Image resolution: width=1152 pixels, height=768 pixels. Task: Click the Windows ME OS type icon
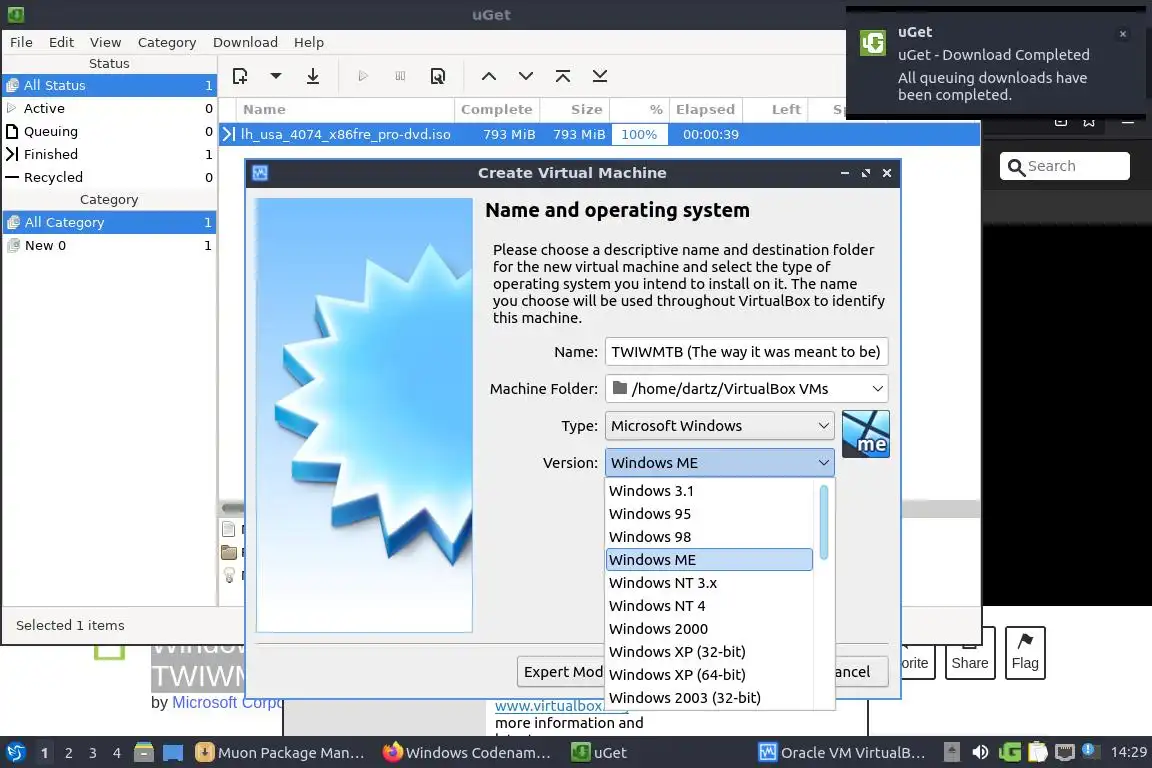click(x=865, y=434)
